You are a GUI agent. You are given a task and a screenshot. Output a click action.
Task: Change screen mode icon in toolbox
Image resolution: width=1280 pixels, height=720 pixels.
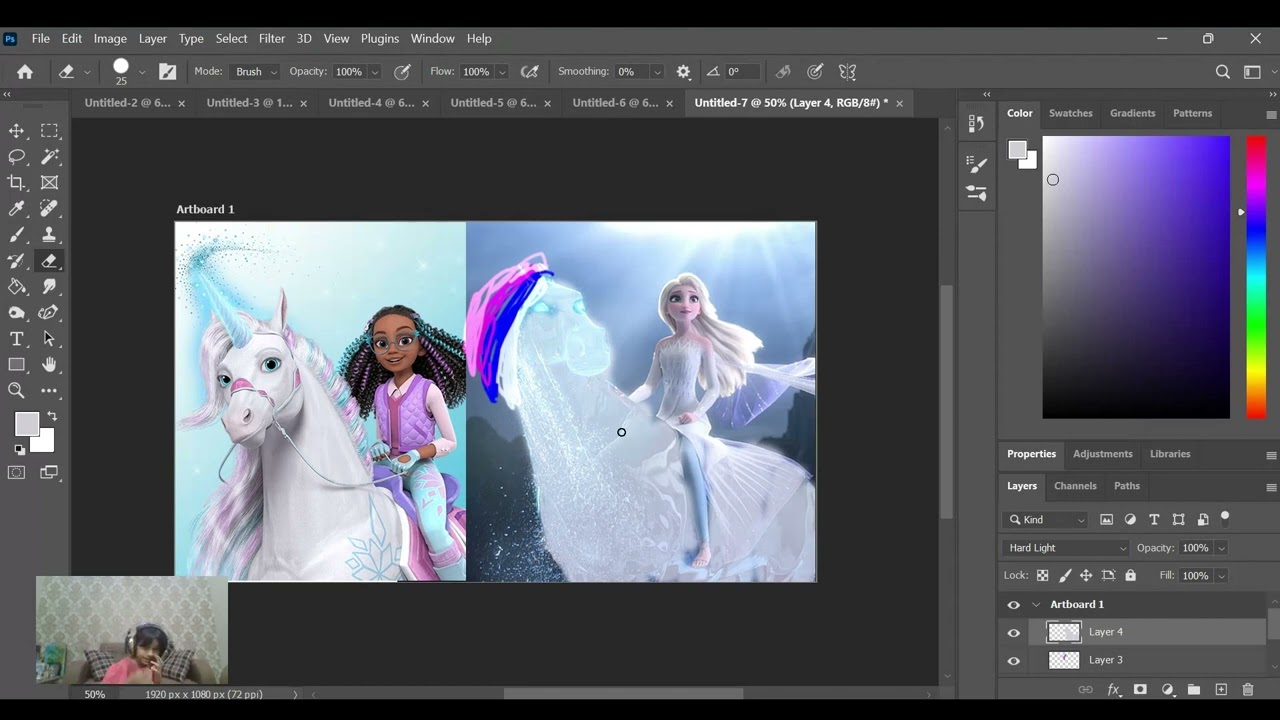tap(49, 472)
